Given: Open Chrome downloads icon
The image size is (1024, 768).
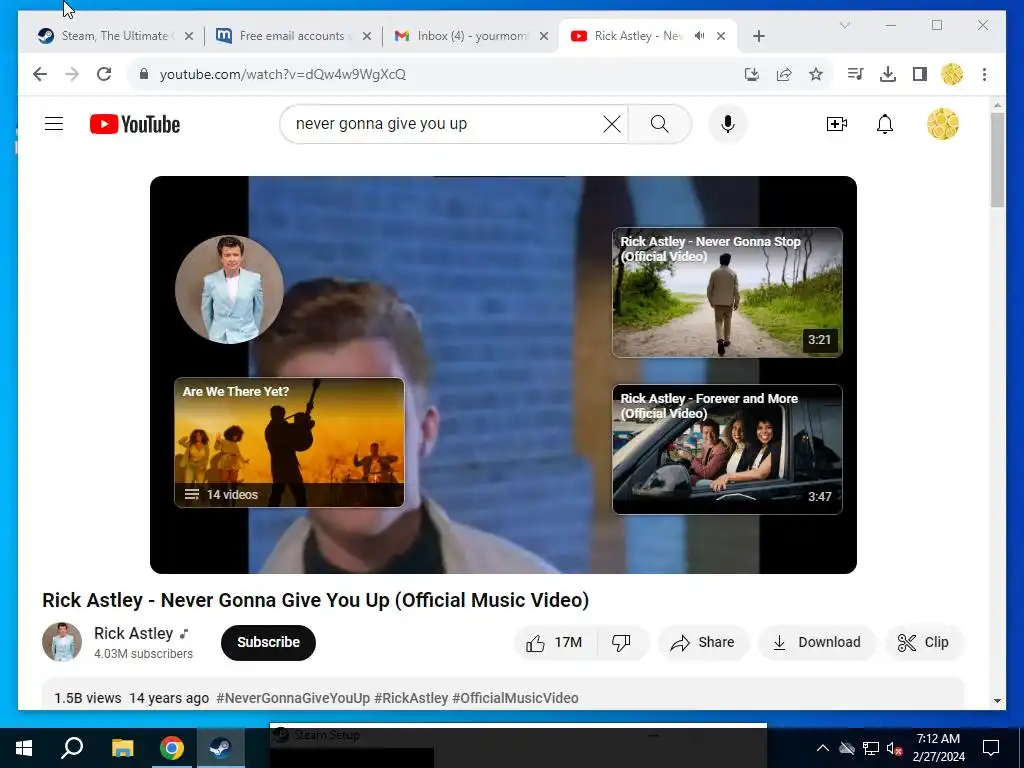Looking at the screenshot, I should coord(888,74).
